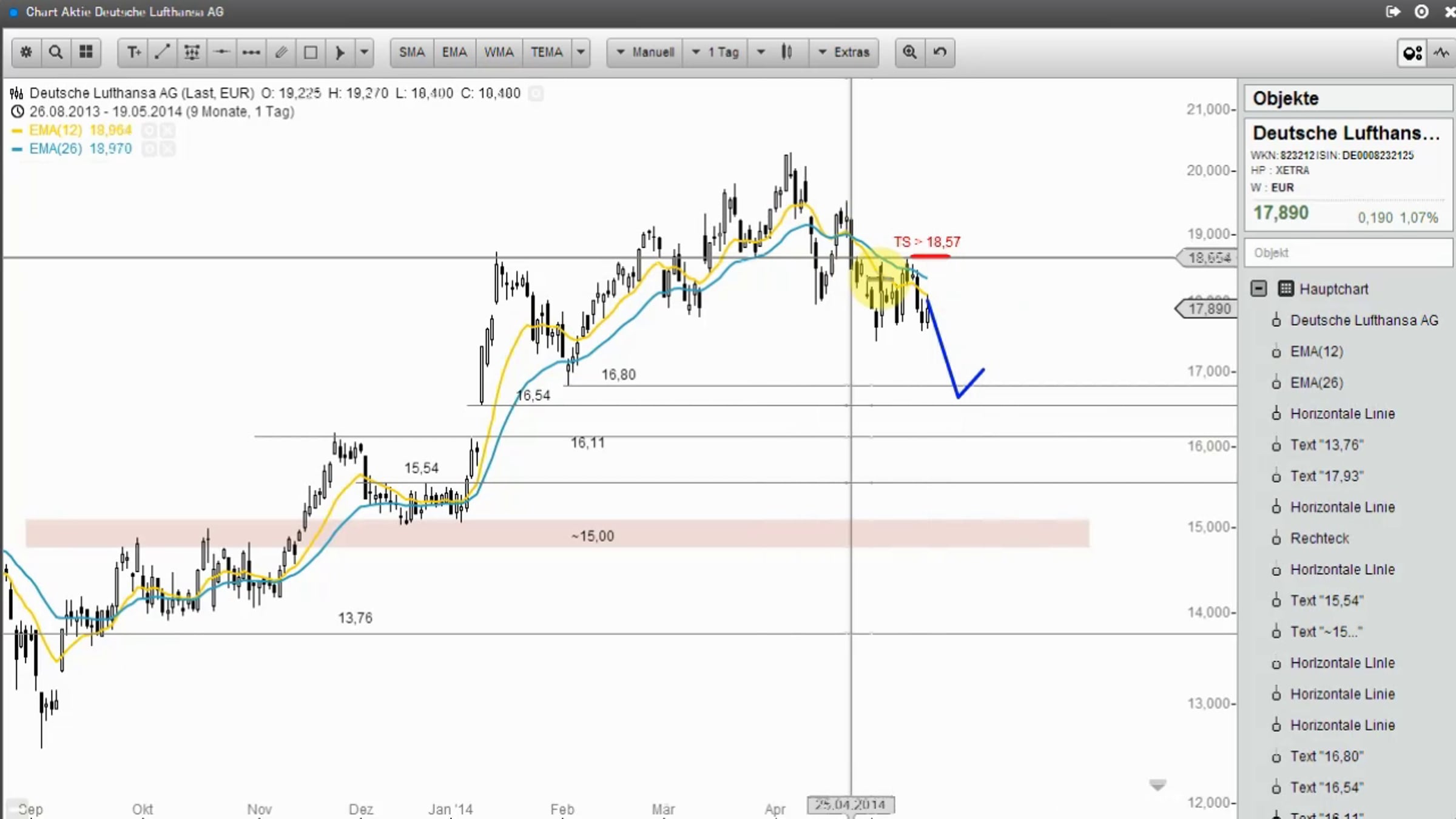Select Hauptchart in the object tree
Screen dimensions: 1456x819
point(1333,289)
